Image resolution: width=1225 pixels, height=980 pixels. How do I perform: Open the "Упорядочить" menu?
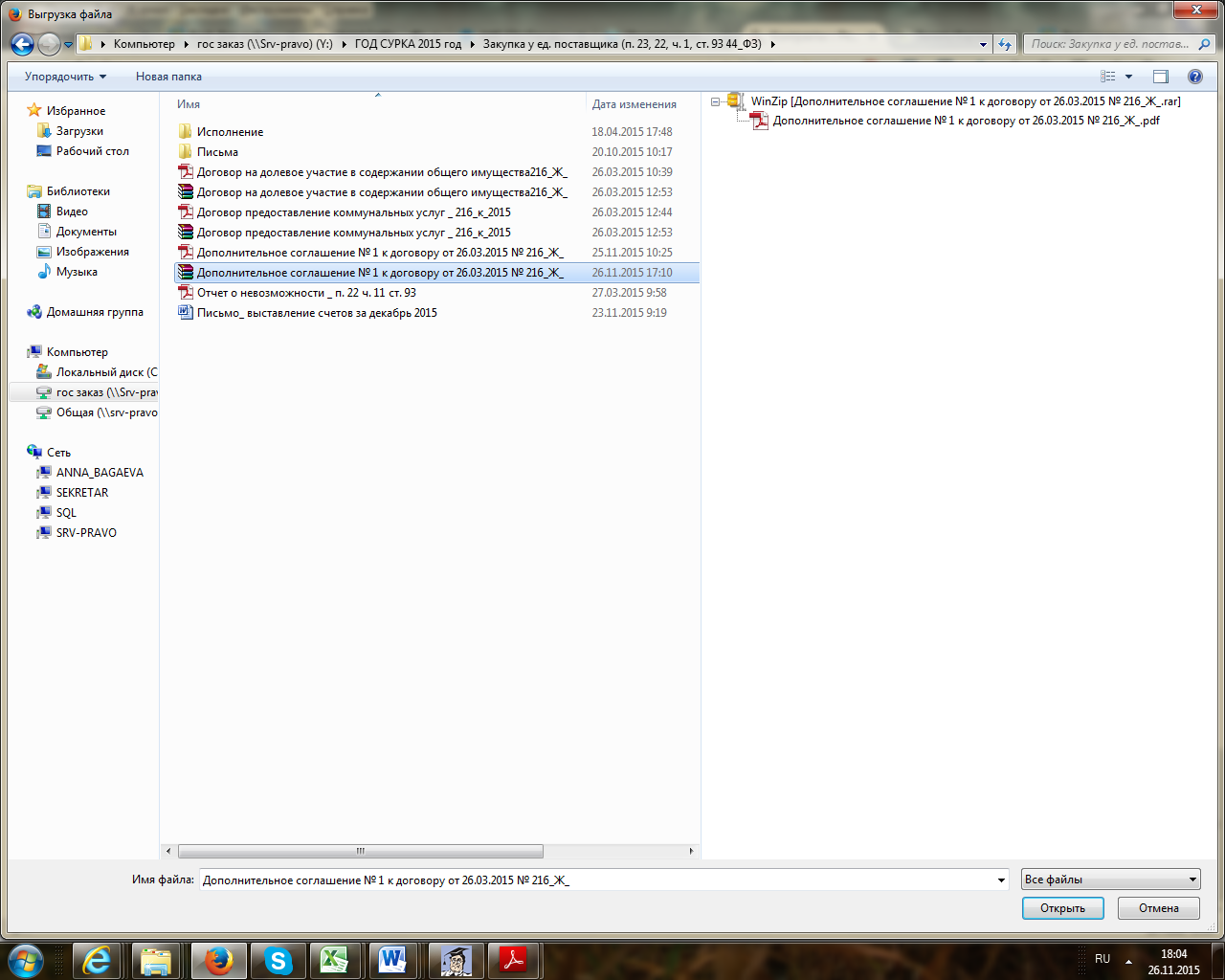click(x=66, y=77)
